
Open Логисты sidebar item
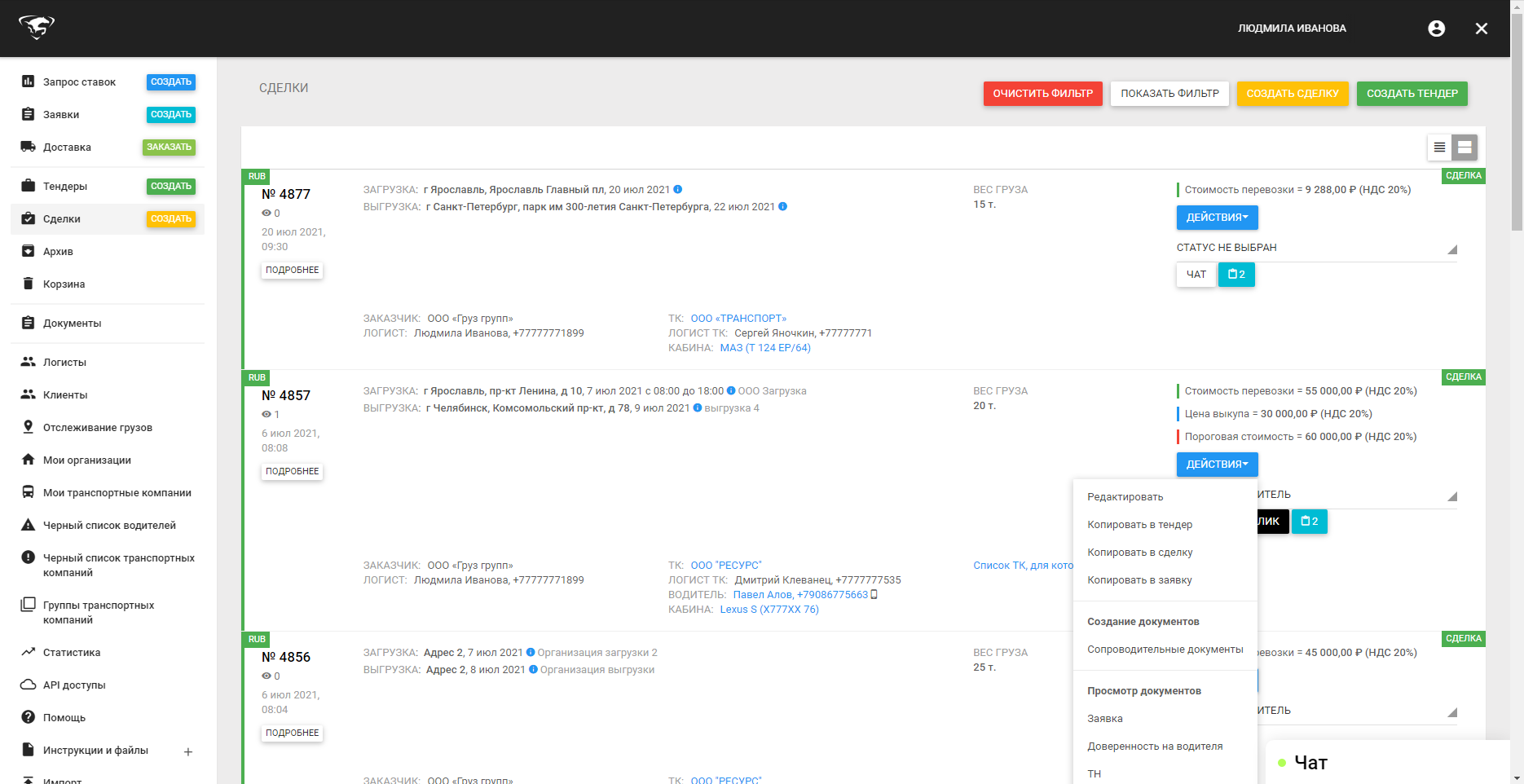pyautogui.click(x=64, y=362)
